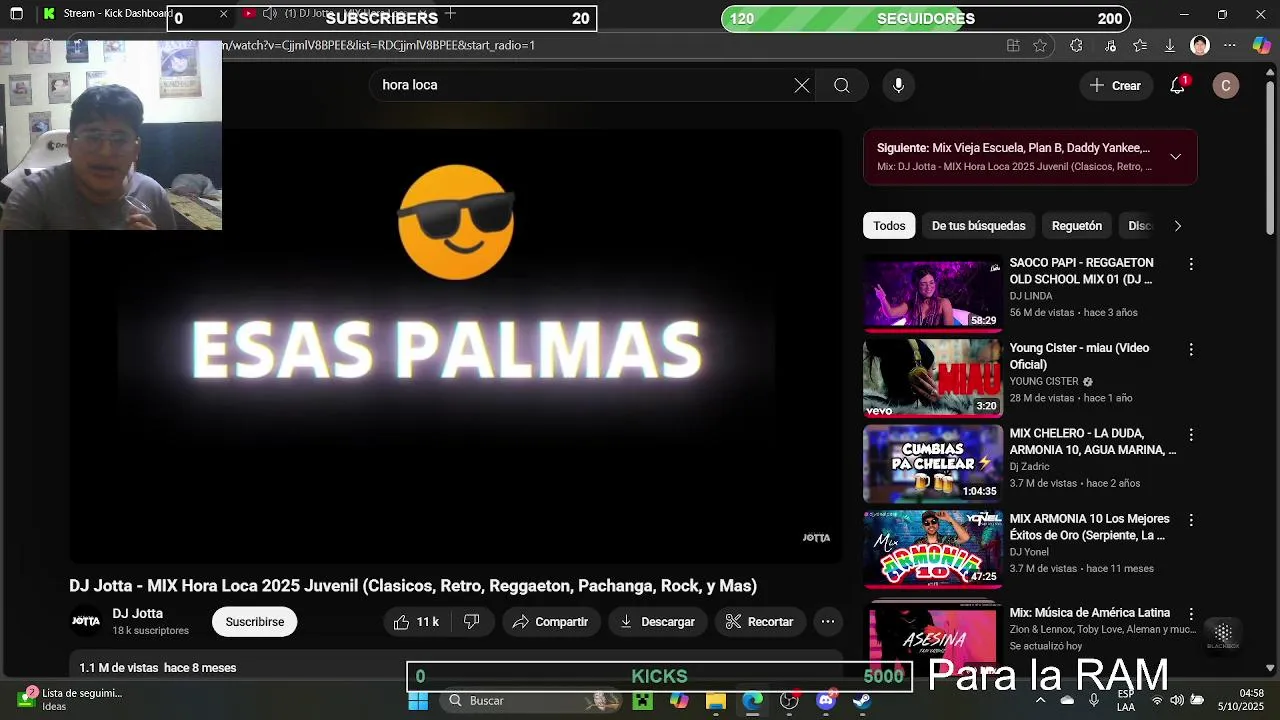The width and height of the screenshot is (1280, 720).
Task: Like the video with the thumbs-up button
Action: tap(416, 621)
